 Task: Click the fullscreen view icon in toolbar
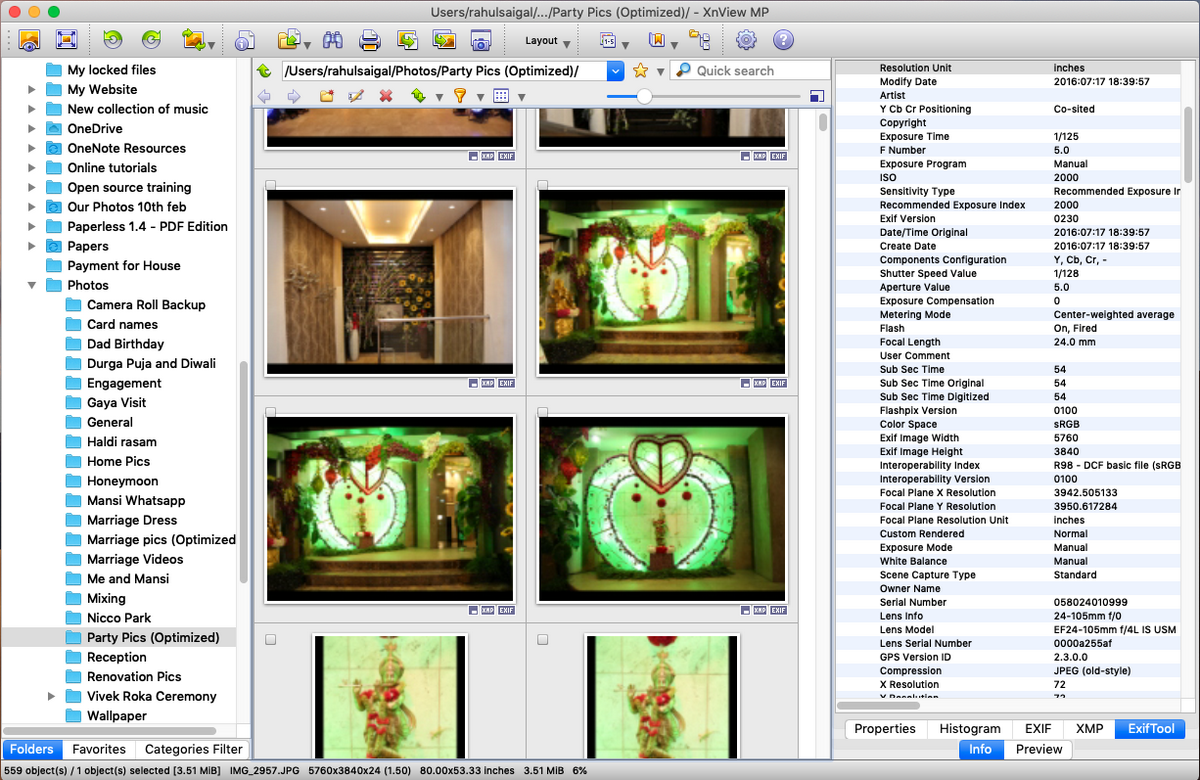[x=66, y=40]
